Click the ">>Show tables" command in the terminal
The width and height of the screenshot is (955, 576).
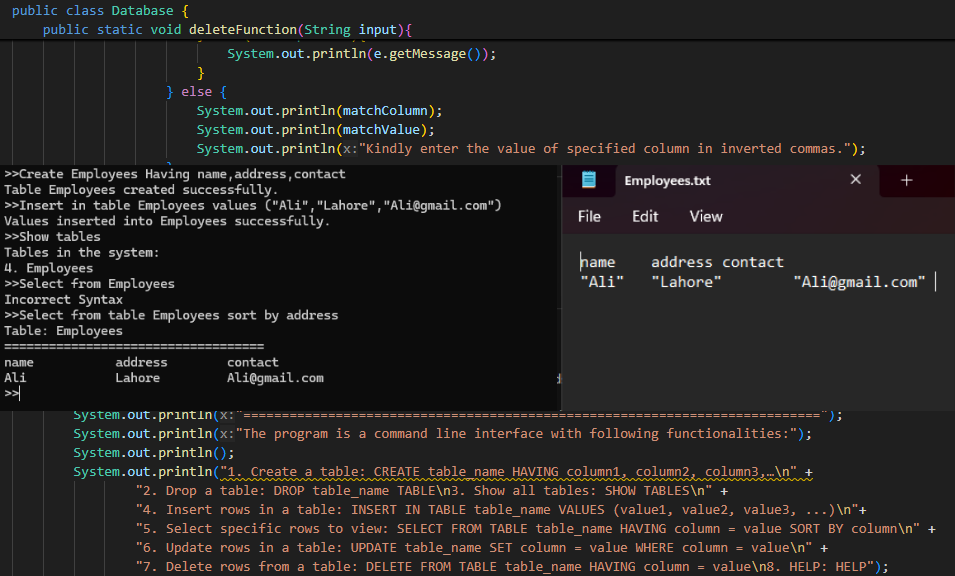pyautogui.click(x=52, y=237)
